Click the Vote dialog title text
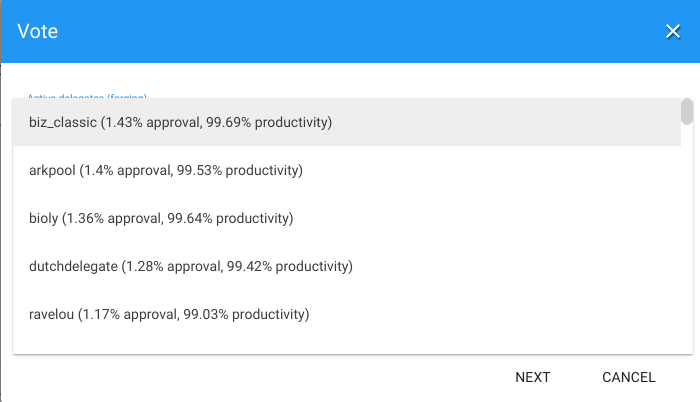This screenshot has height=402, width=700. [38, 31]
